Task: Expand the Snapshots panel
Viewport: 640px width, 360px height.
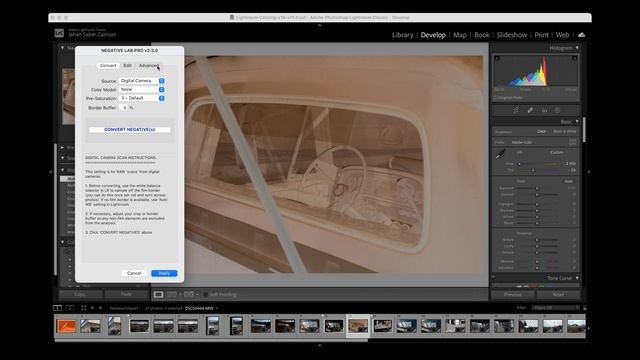Action: coord(62,158)
